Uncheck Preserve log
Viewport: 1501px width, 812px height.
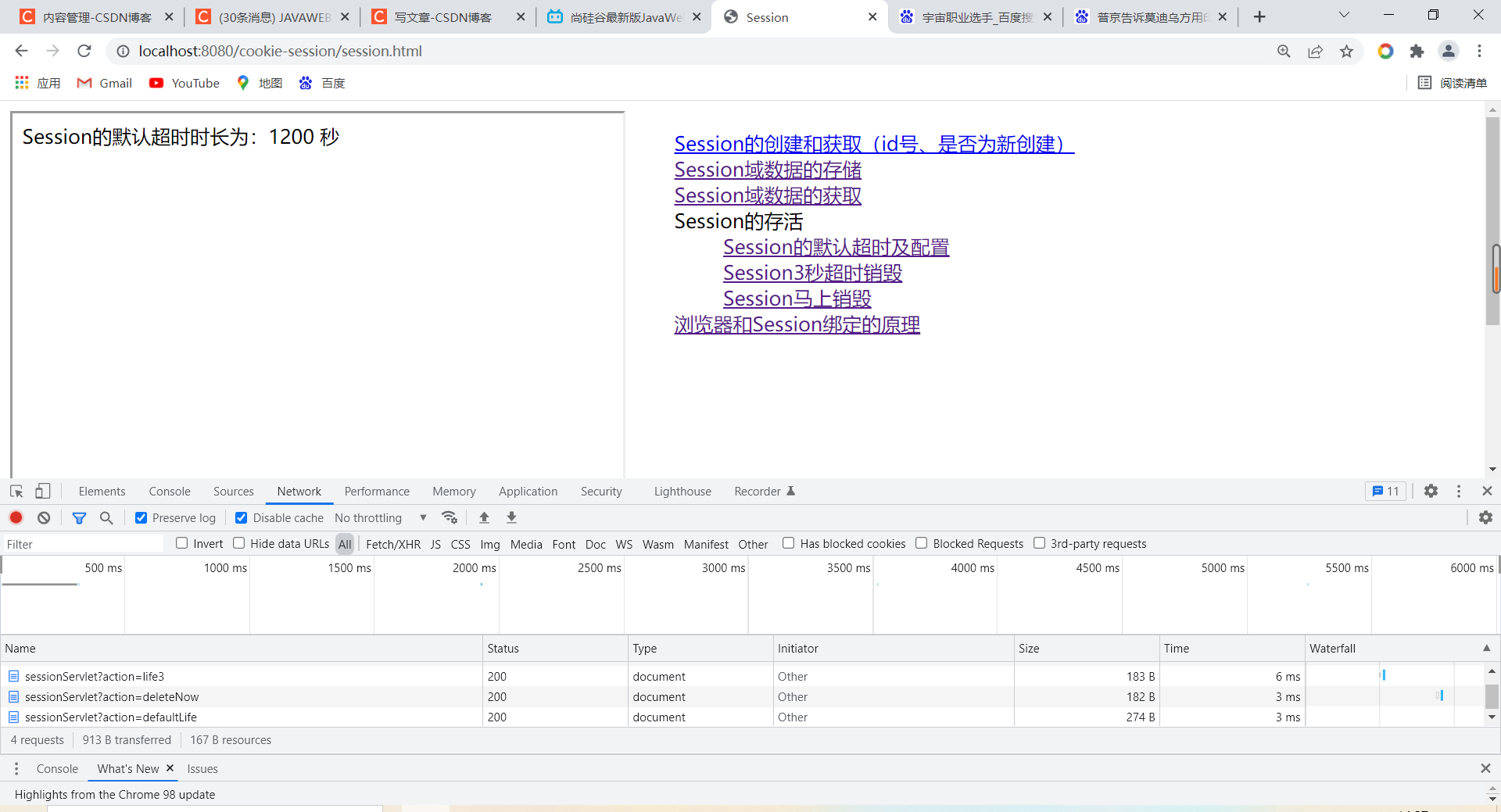[x=141, y=517]
